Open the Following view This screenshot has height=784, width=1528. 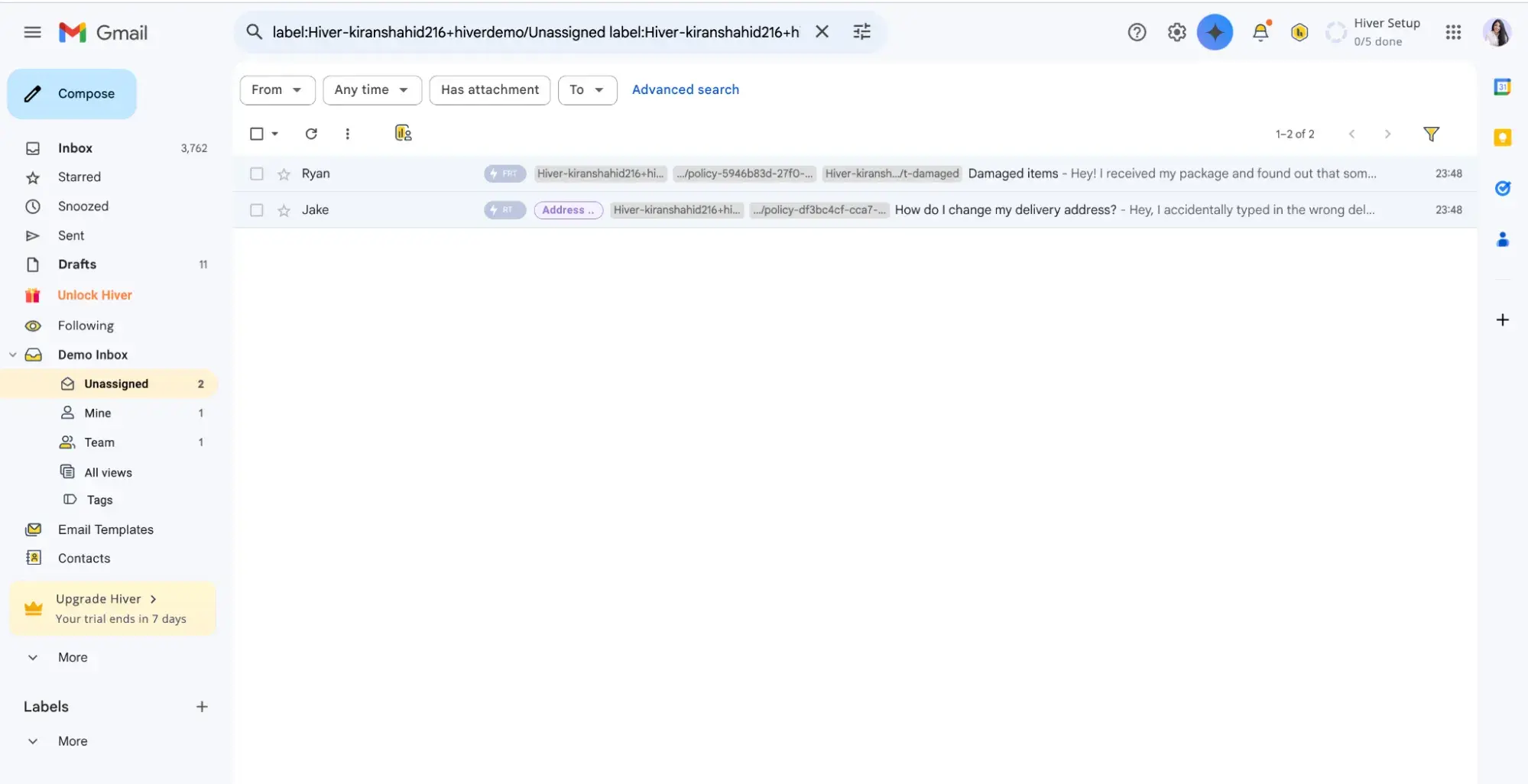[86, 326]
